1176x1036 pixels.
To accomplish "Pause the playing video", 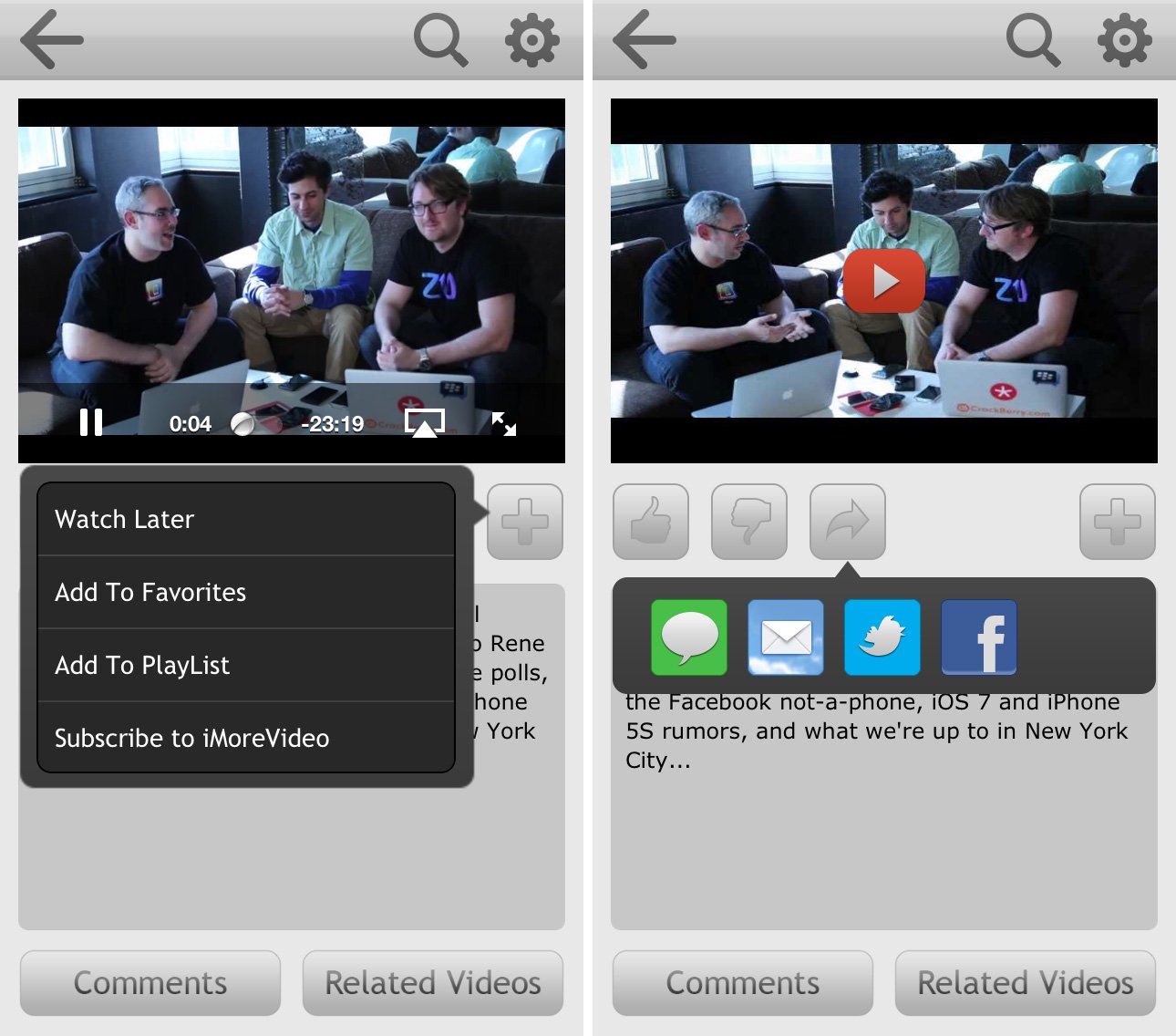I will [x=90, y=423].
